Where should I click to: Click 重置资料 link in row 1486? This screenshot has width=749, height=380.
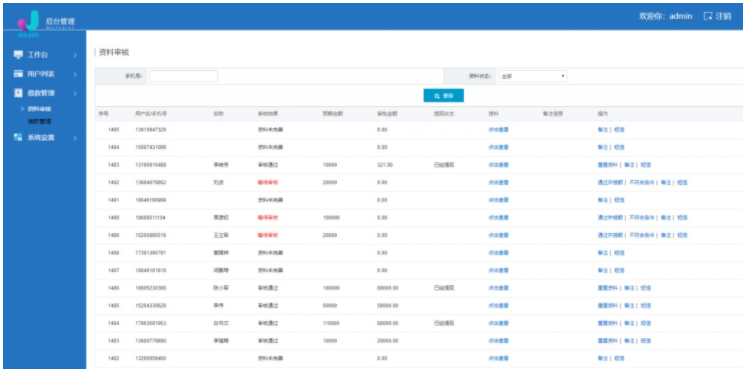(608, 288)
